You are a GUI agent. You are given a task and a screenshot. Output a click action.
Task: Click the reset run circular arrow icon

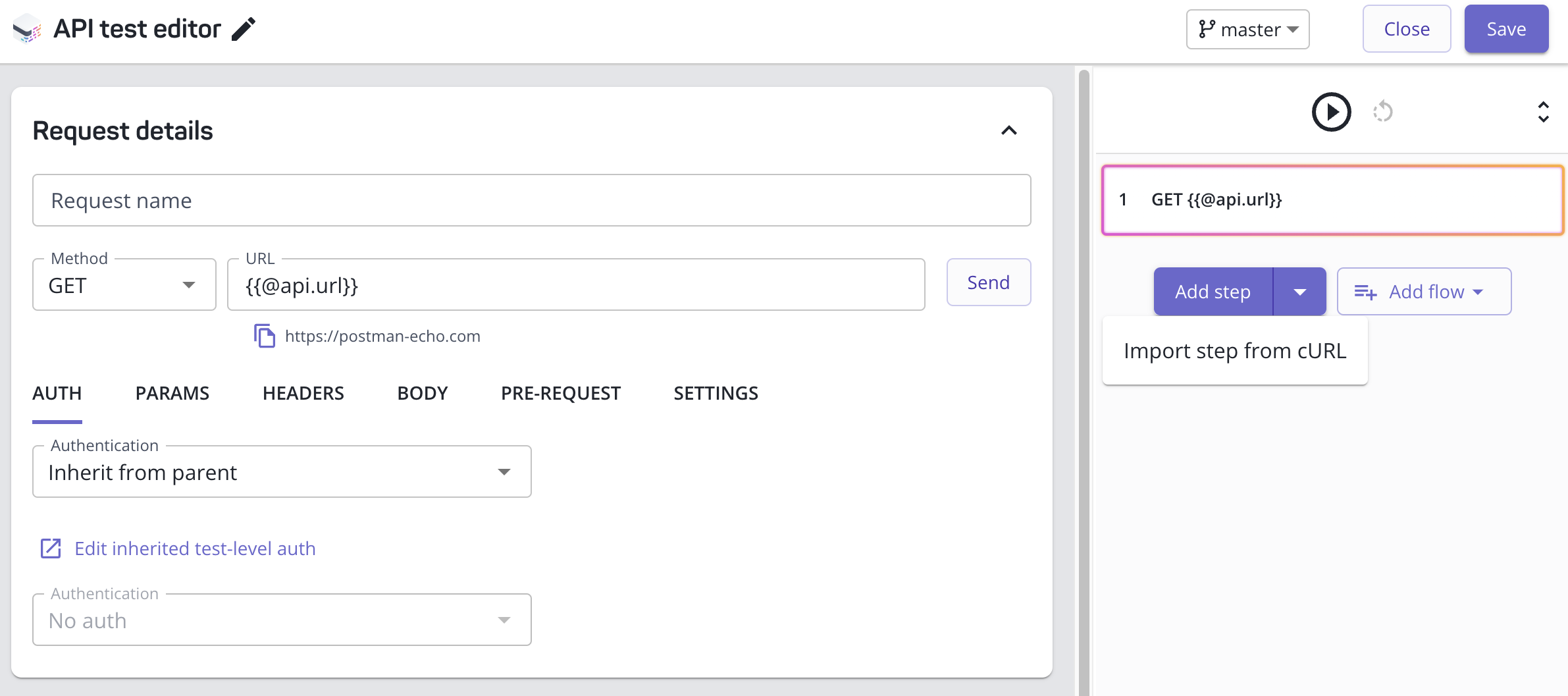1384,112
